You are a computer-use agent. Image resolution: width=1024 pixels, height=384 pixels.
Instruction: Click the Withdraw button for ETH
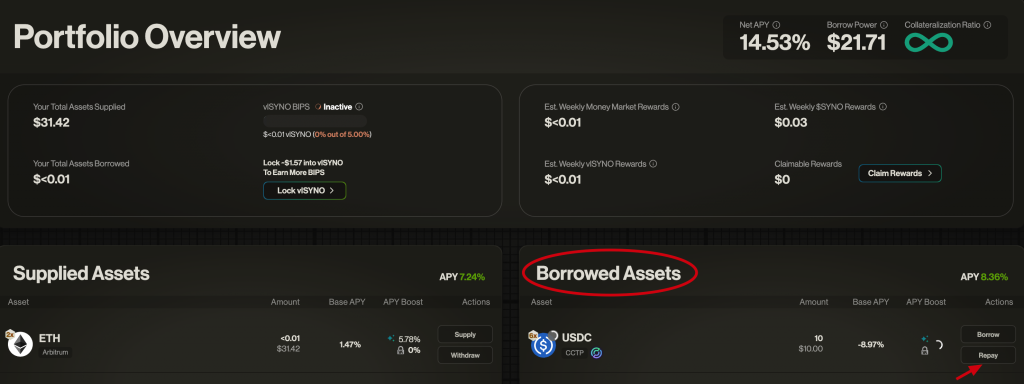pos(465,355)
